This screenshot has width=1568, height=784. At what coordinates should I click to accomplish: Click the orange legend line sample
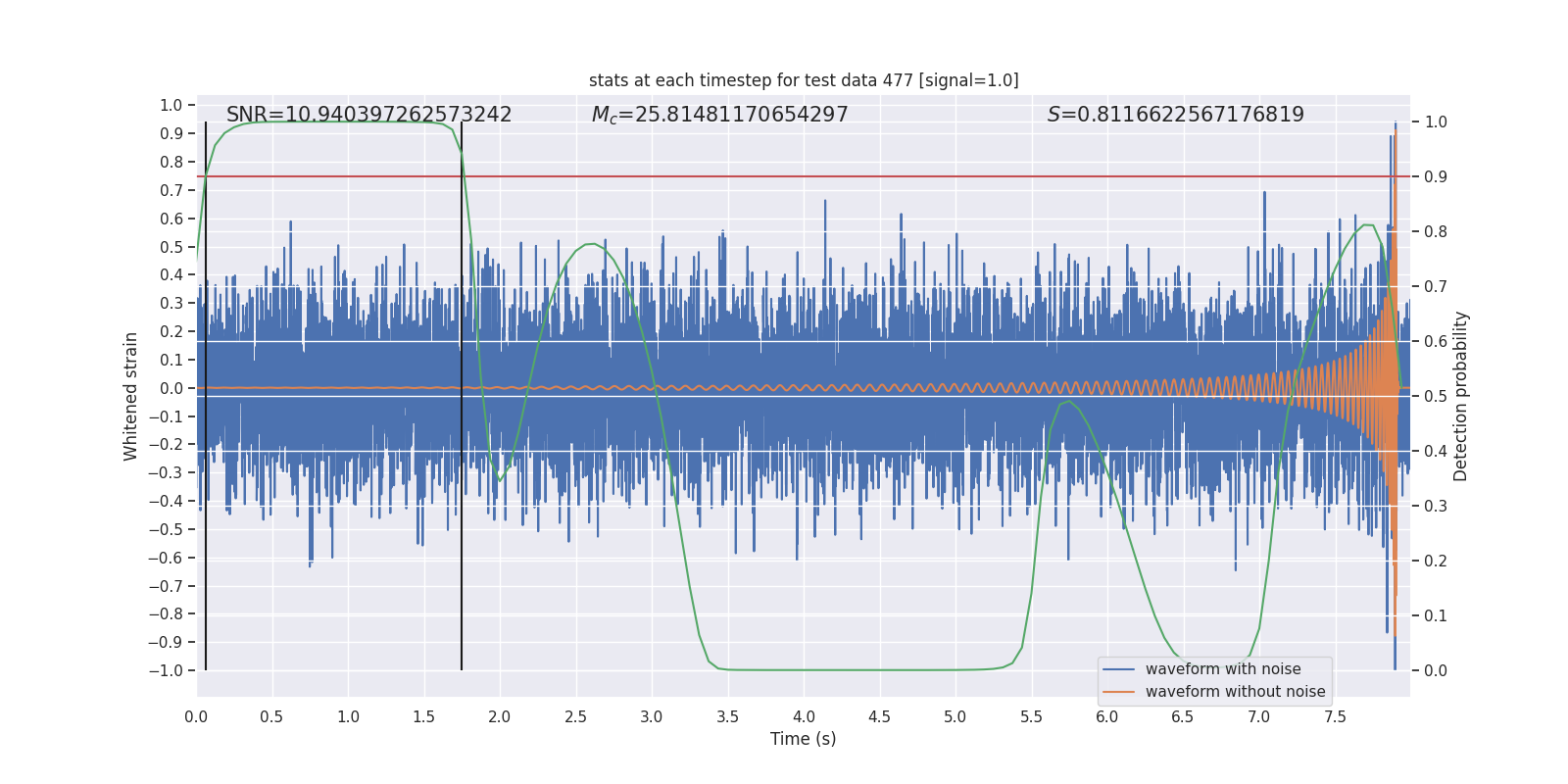(x=1119, y=692)
